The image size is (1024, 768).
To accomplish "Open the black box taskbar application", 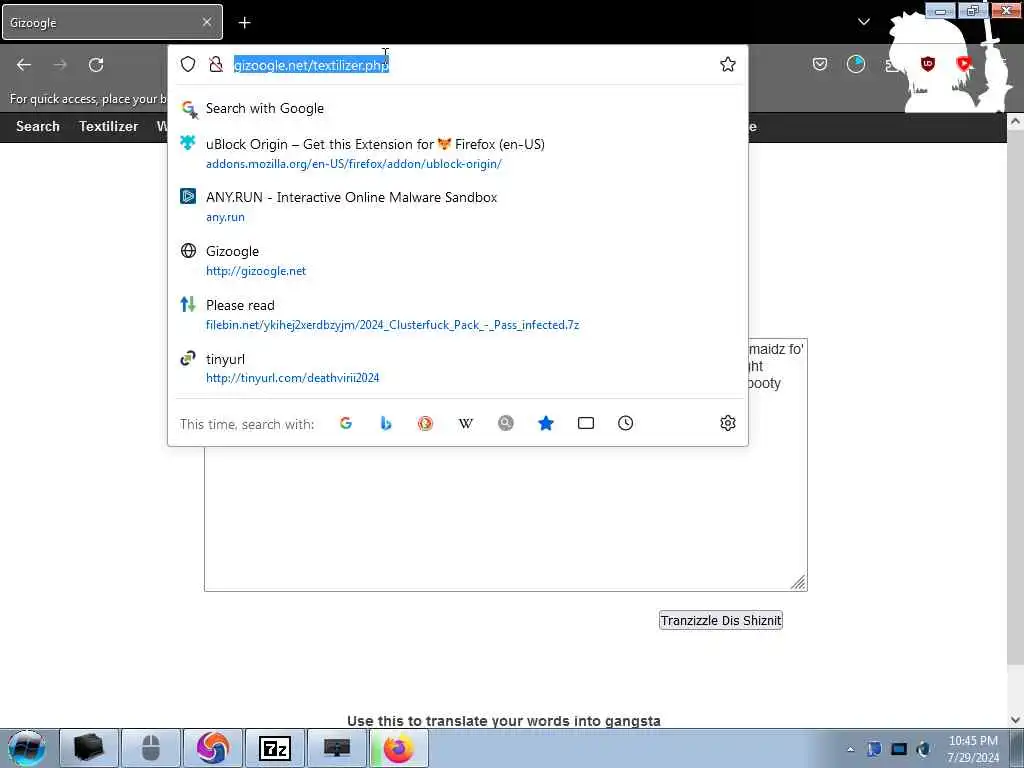I will point(89,748).
